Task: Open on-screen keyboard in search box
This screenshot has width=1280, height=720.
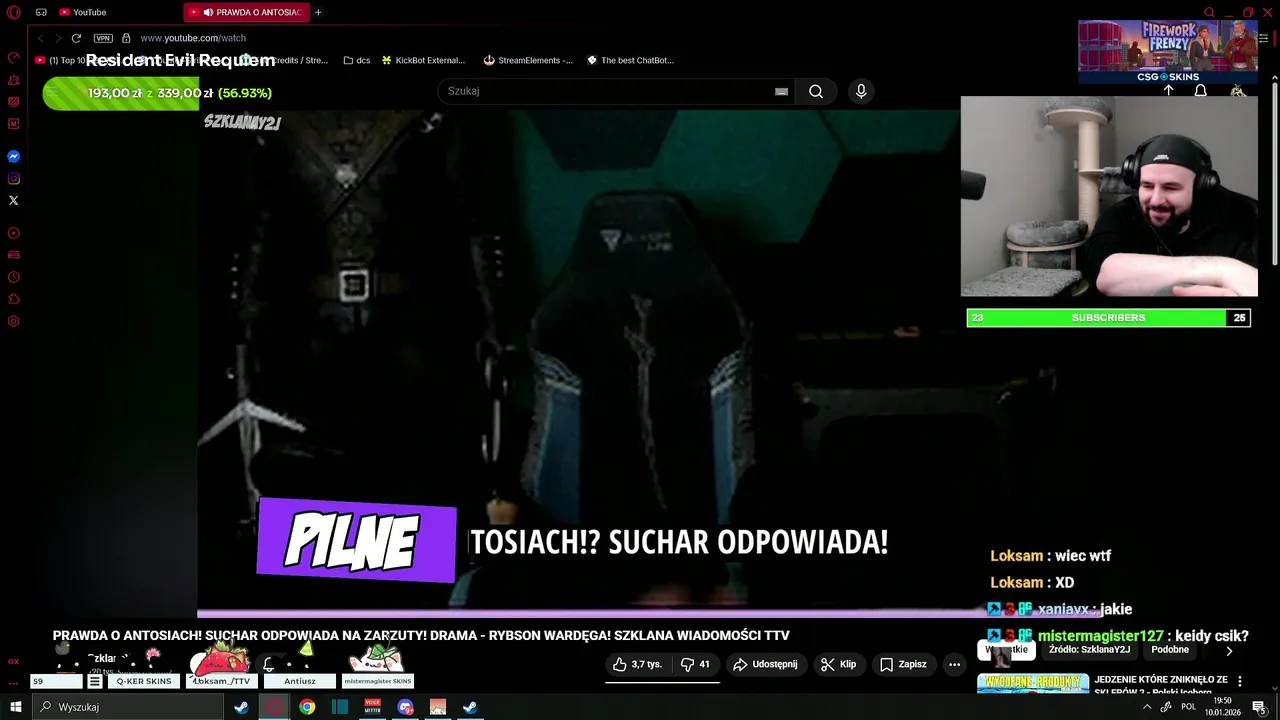Action: click(x=781, y=91)
